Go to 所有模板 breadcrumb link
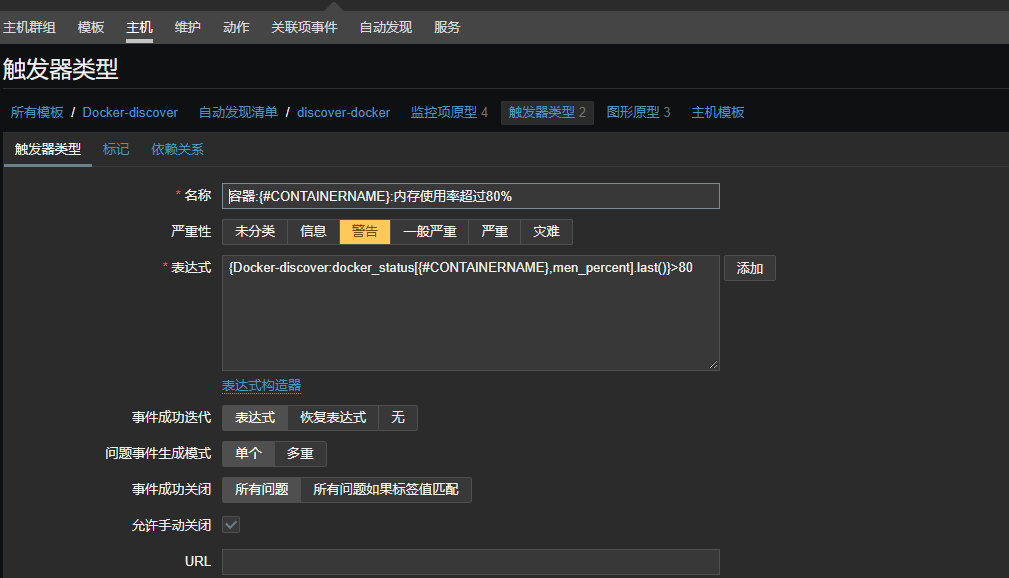 click(x=37, y=112)
